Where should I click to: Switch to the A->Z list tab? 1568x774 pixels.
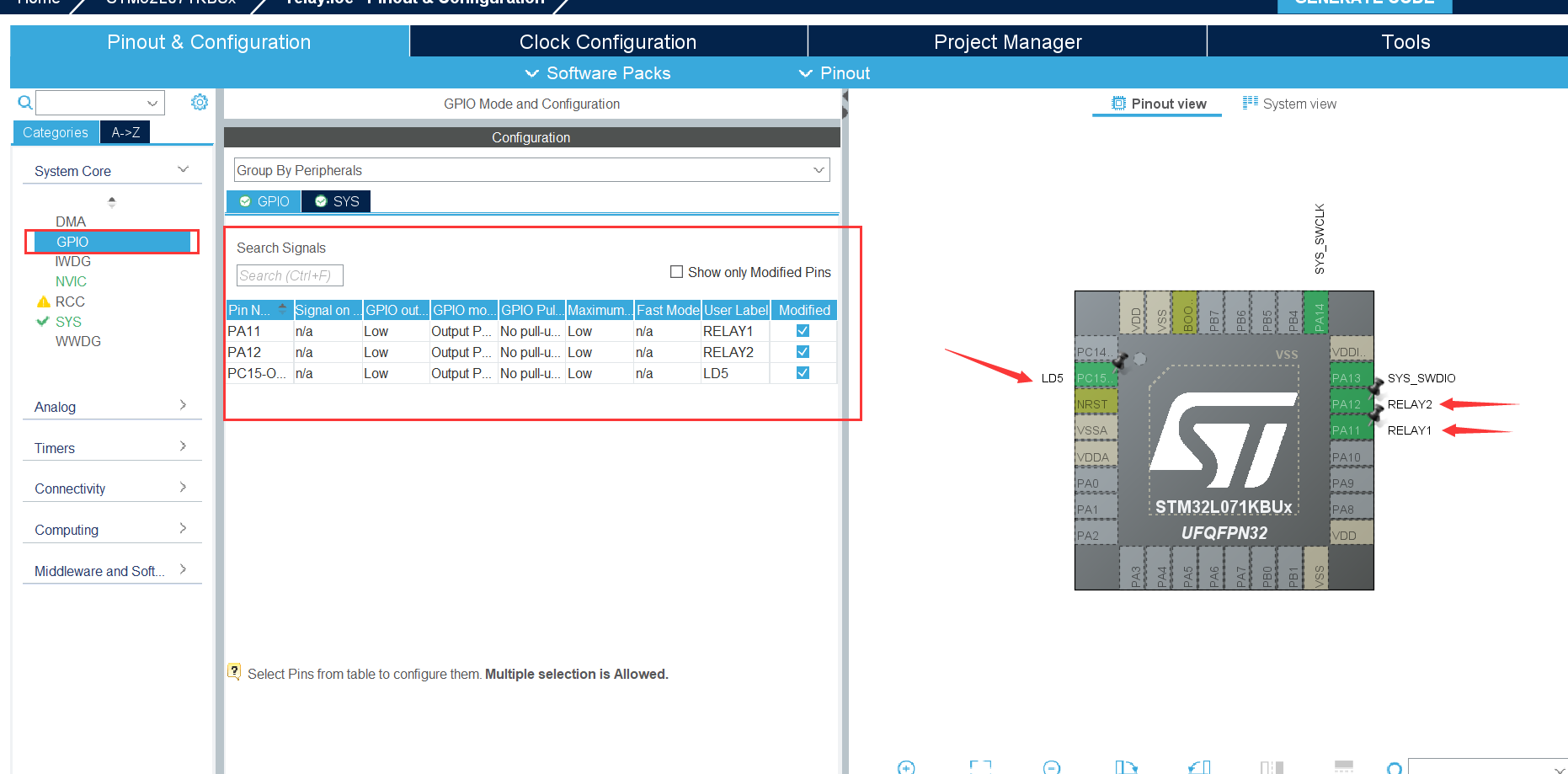coord(125,132)
